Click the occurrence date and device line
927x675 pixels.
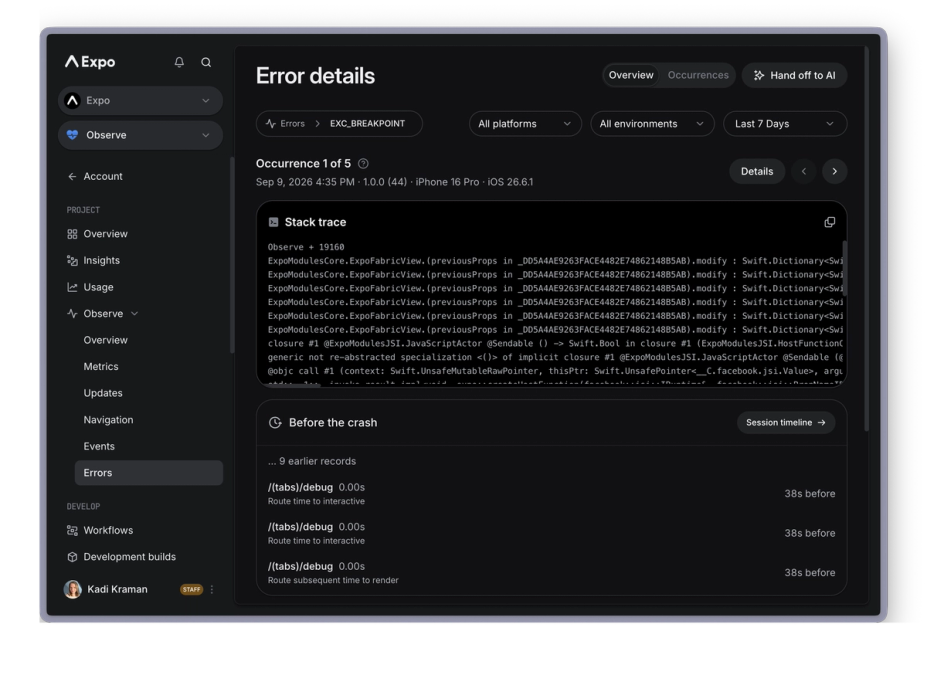click(394, 182)
